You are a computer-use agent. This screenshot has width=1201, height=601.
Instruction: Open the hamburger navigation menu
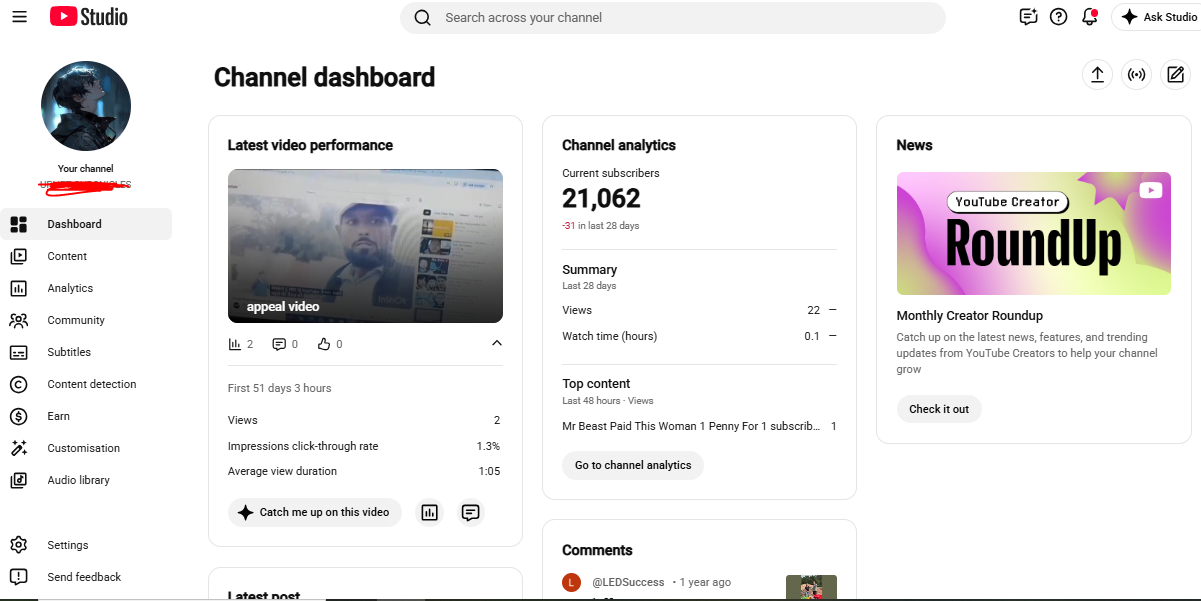click(19, 17)
